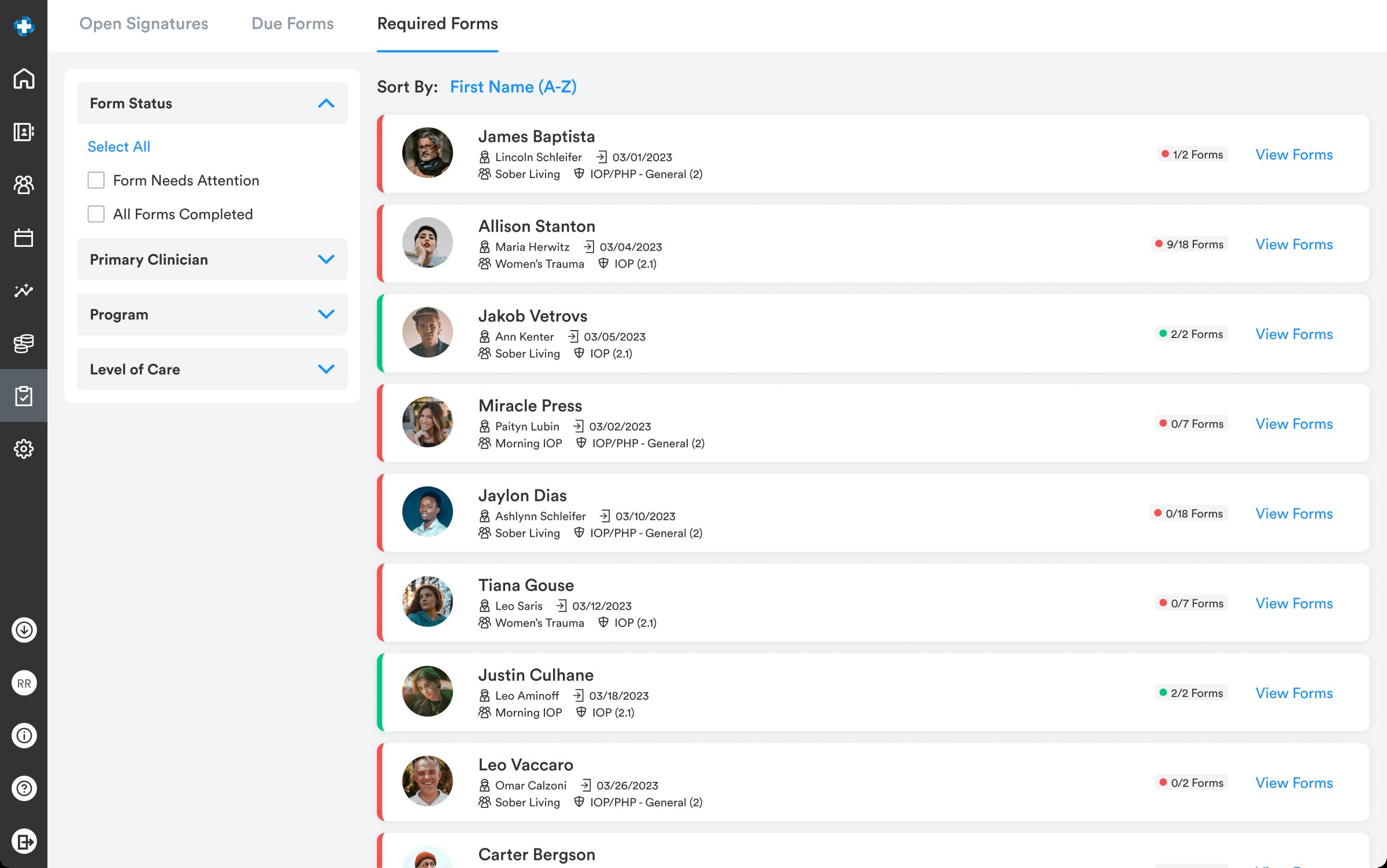Click the contacts book sidebar icon
1387x868 pixels.
(24, 132)
